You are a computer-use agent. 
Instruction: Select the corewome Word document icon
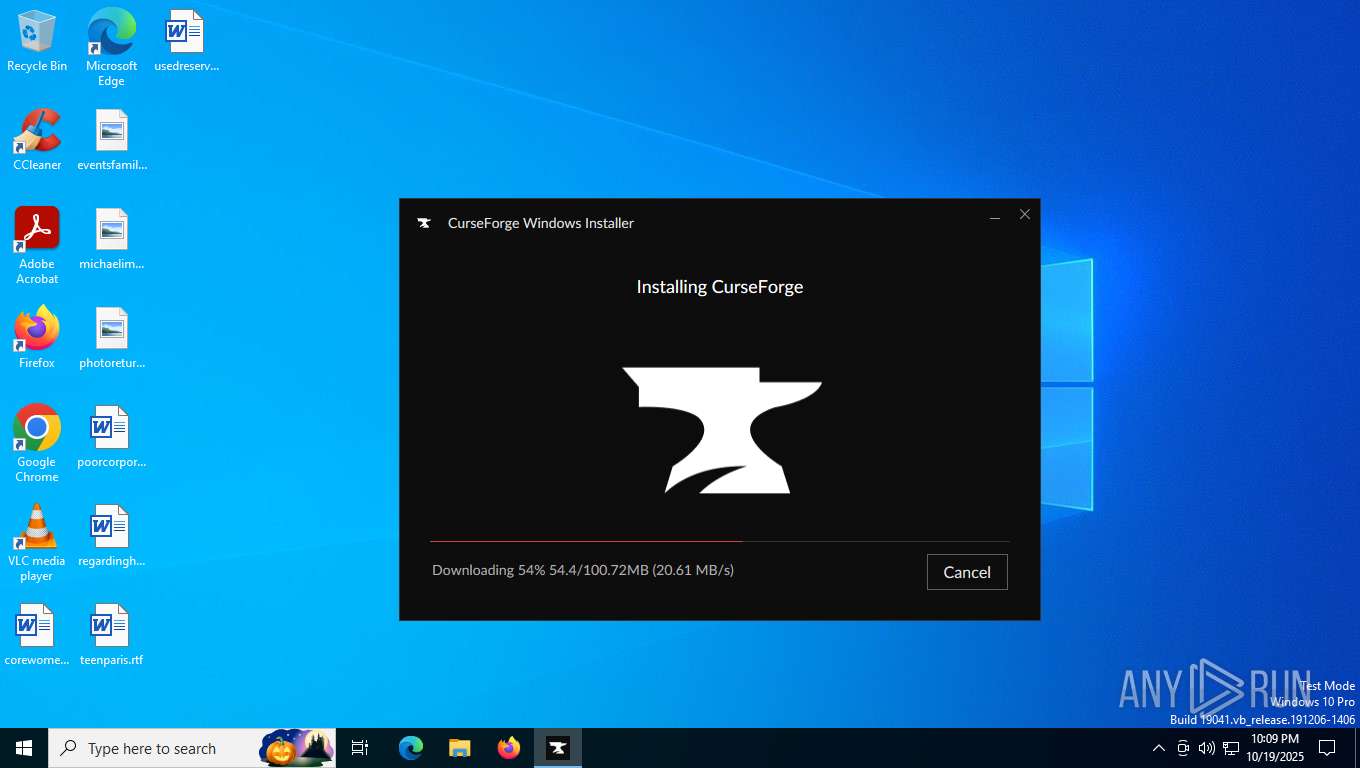coord(37,635)
